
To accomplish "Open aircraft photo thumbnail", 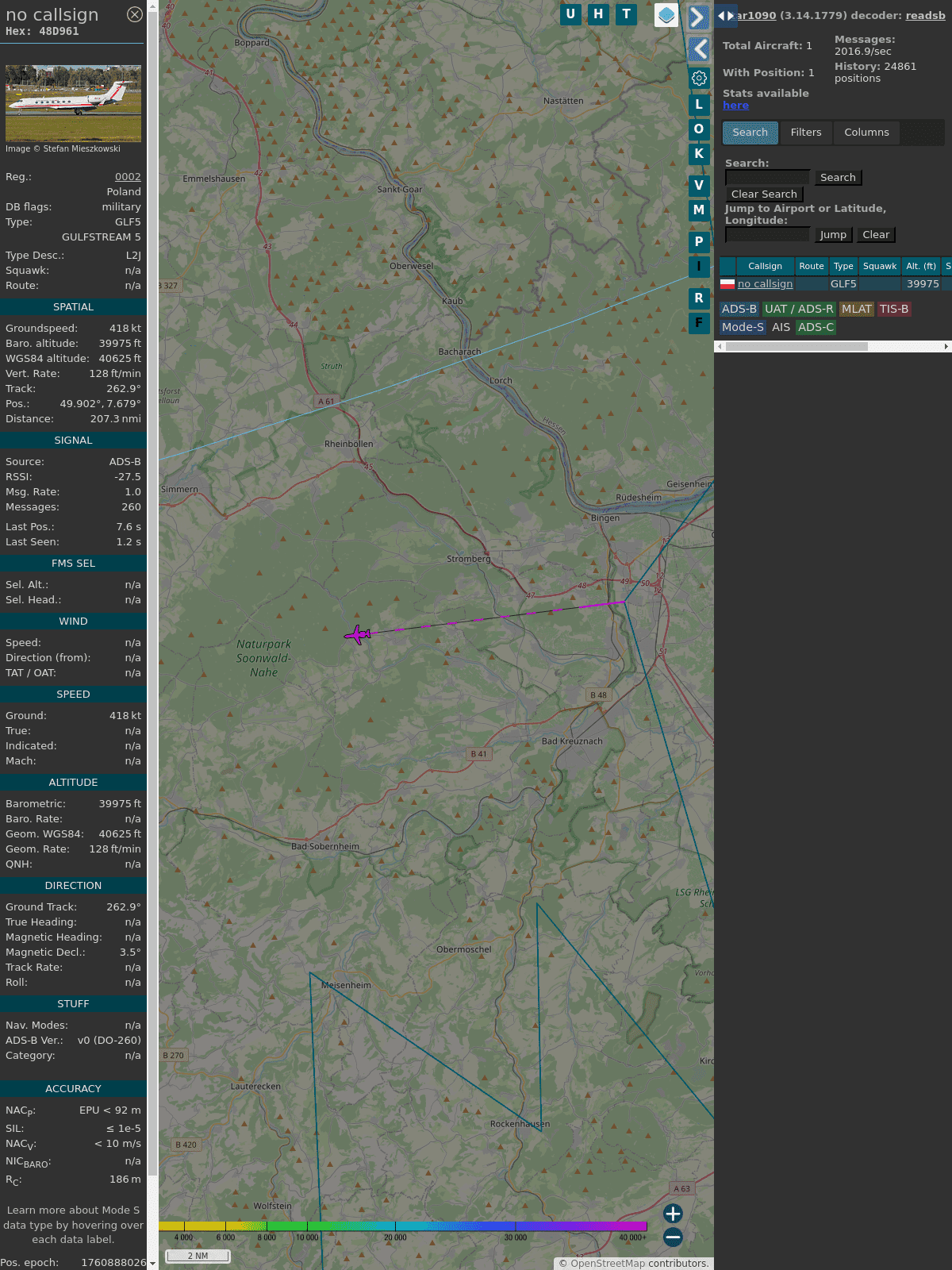I will coord(73,103).
